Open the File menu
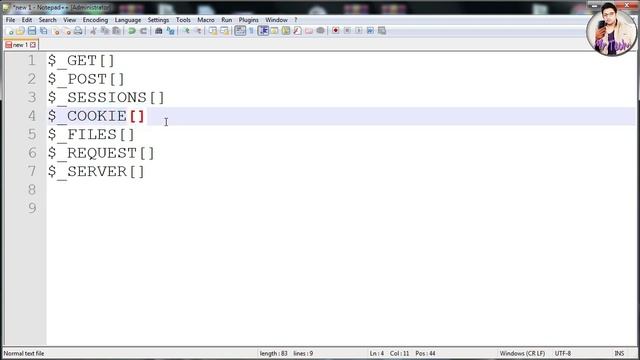 pos(10,20)
